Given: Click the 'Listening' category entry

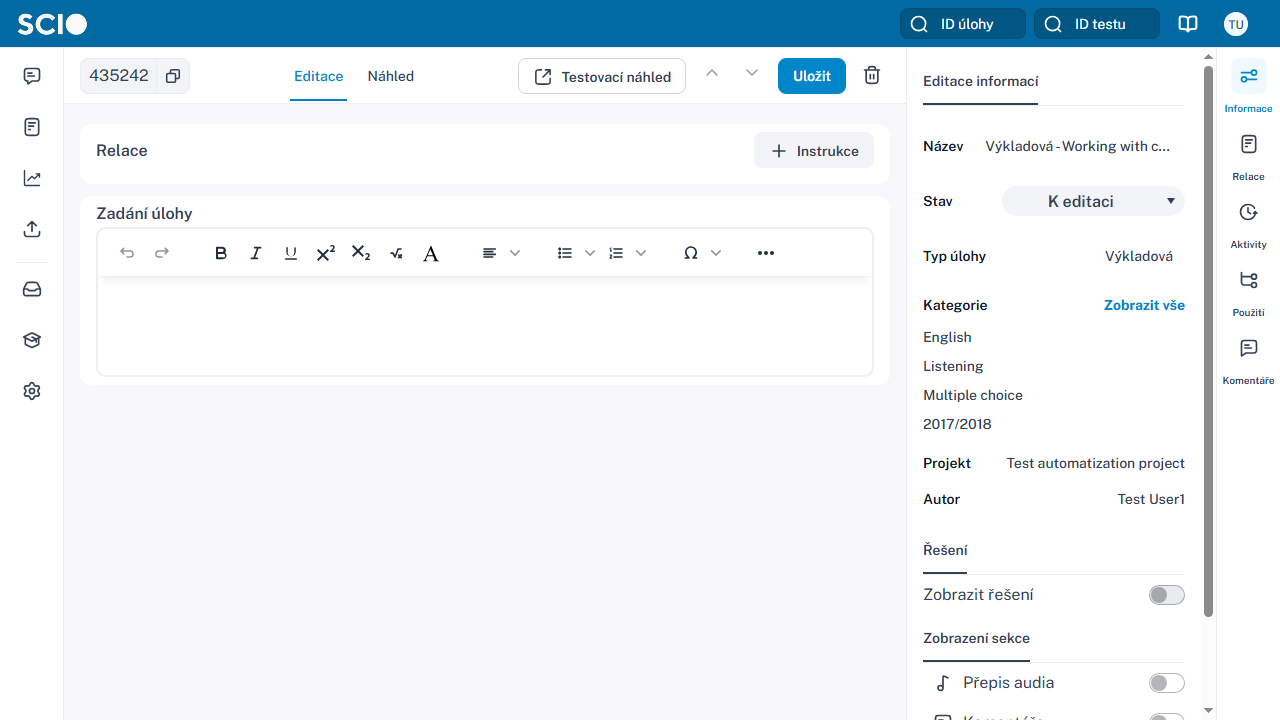Looking at the screenshot, I should [x=953, y=366].
